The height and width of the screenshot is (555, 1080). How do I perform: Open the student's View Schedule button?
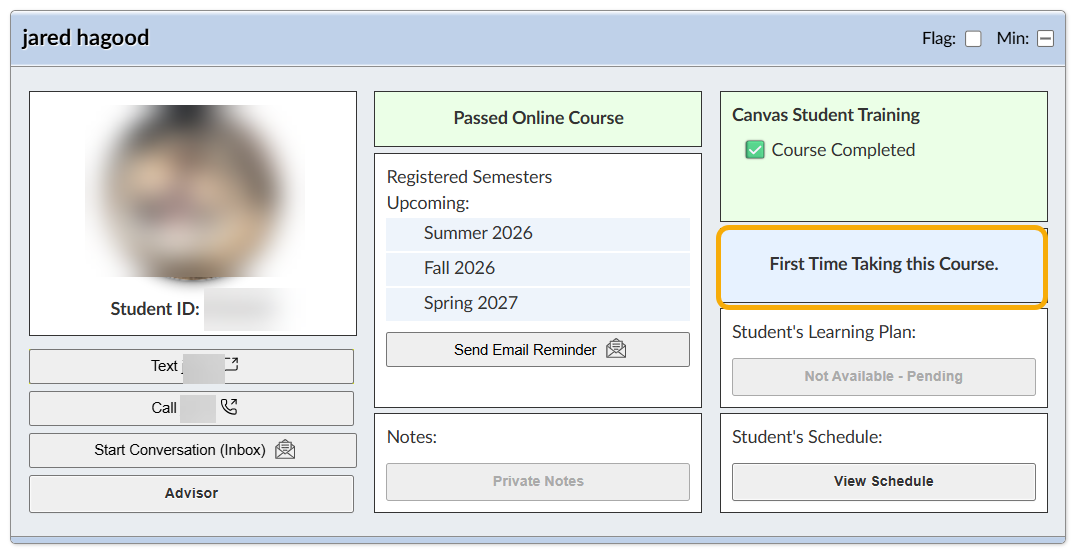(883, 481)
